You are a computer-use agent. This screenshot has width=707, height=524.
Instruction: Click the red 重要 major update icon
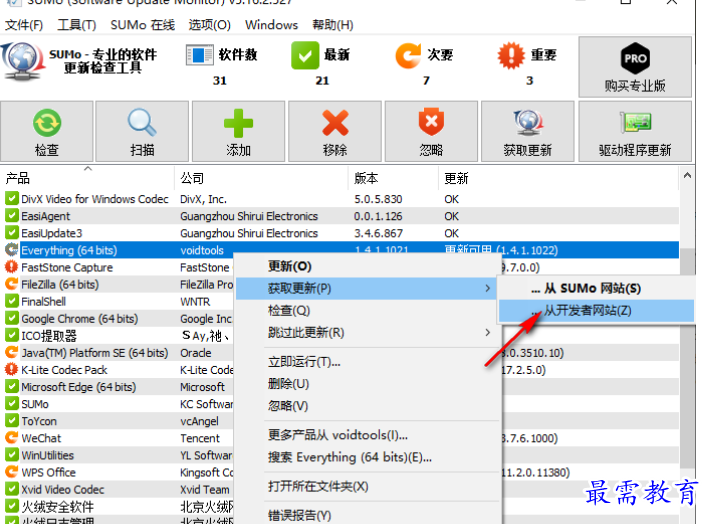click(x=511, y=55)
